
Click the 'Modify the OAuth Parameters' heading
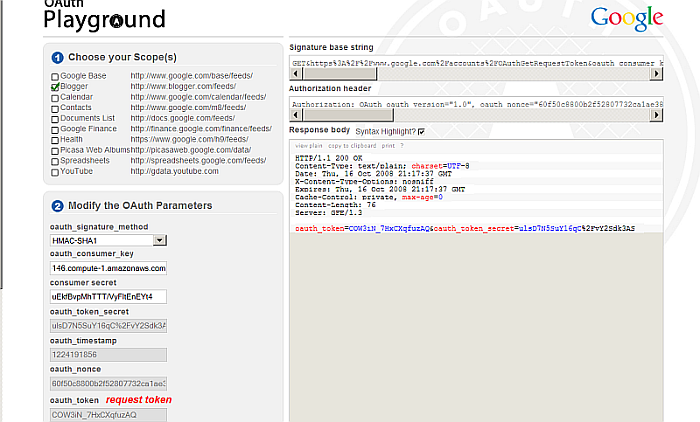tap(140, 206)
